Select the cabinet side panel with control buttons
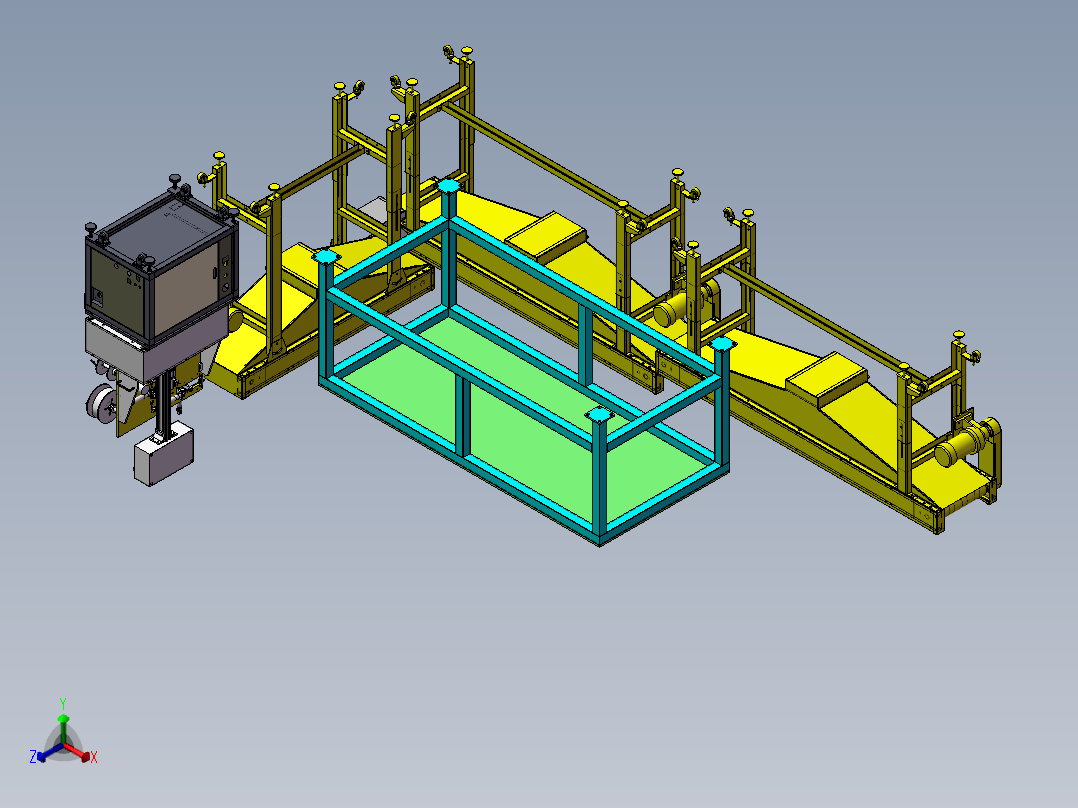The image size is (1078, 808). 118,292
